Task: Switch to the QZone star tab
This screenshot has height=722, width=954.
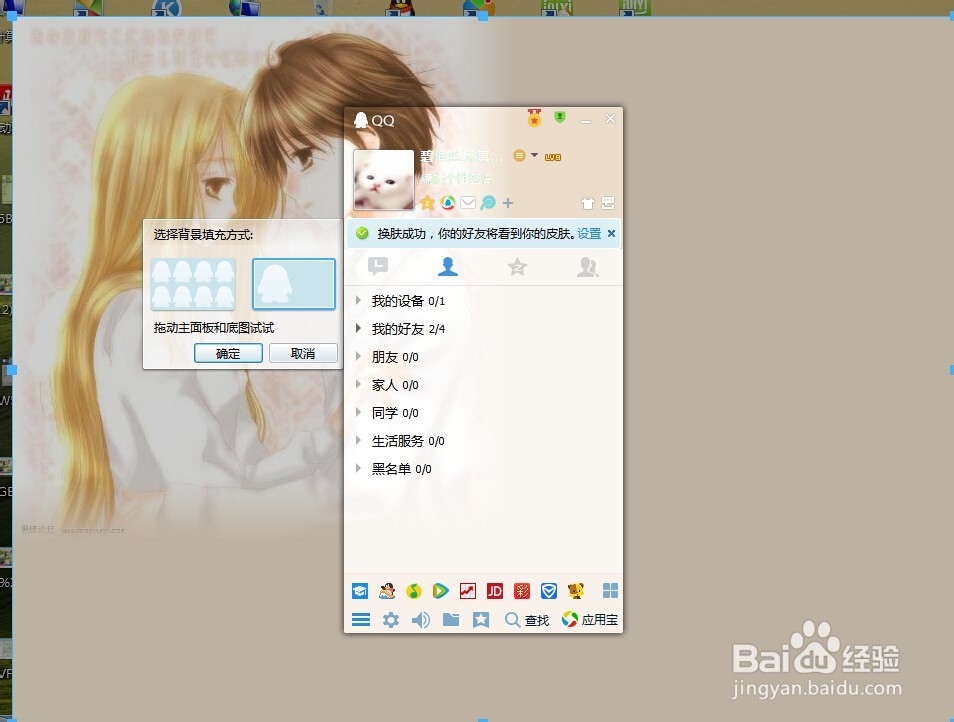Action: [517, 266]
